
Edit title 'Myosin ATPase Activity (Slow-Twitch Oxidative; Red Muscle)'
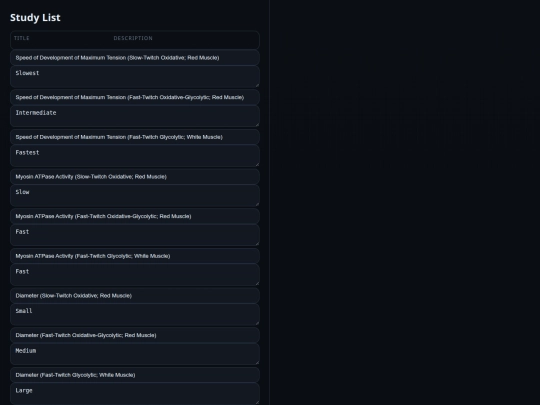tap(135, 176)
